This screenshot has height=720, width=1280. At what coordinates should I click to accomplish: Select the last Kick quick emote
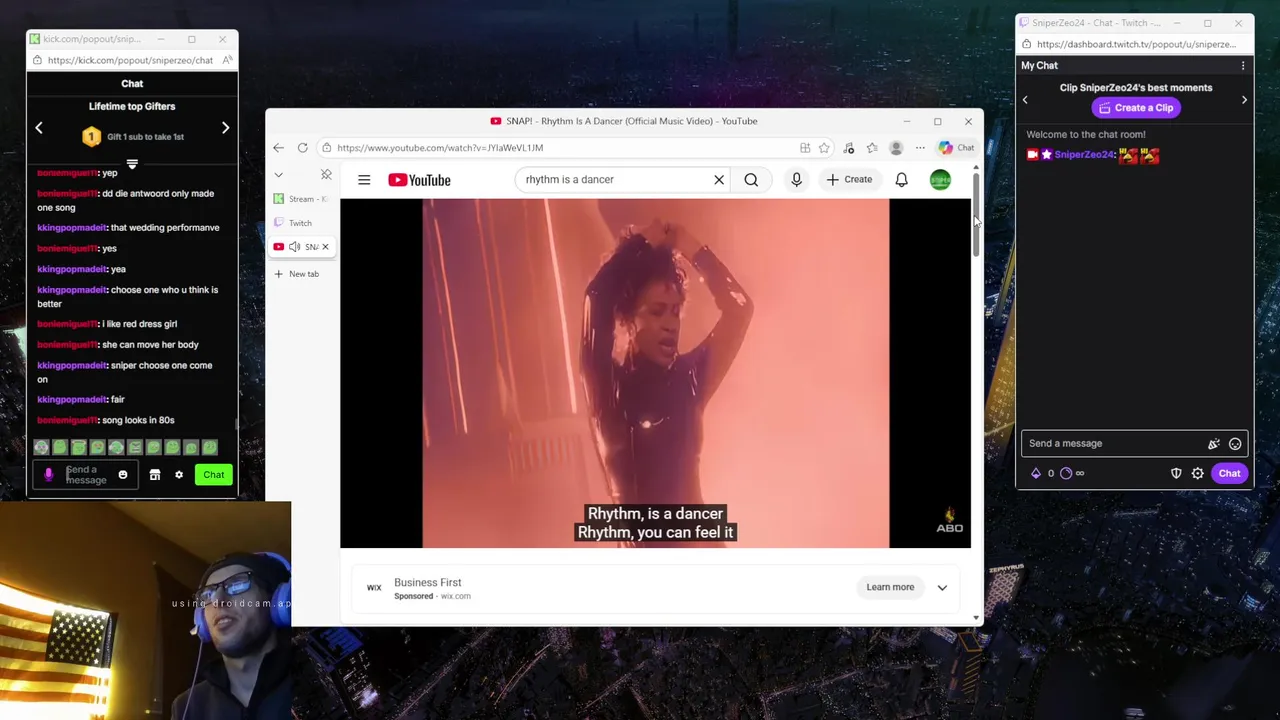(209, 448)
